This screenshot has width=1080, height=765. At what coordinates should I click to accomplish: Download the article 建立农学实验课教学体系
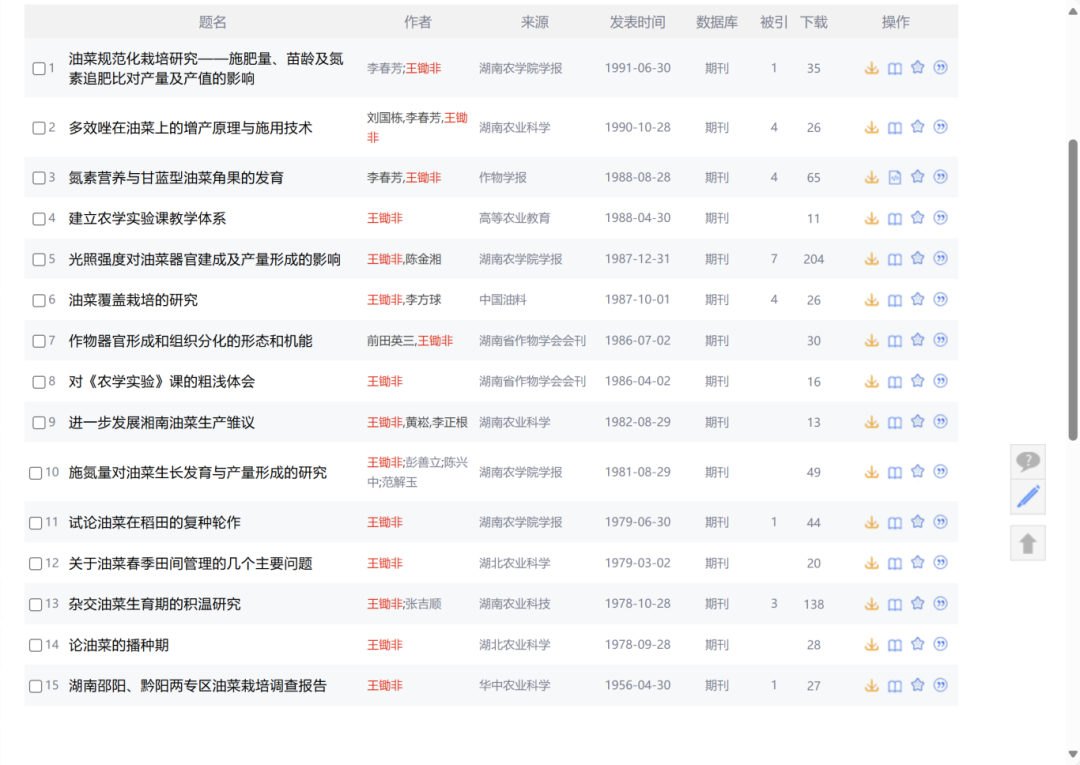point(871,217)
